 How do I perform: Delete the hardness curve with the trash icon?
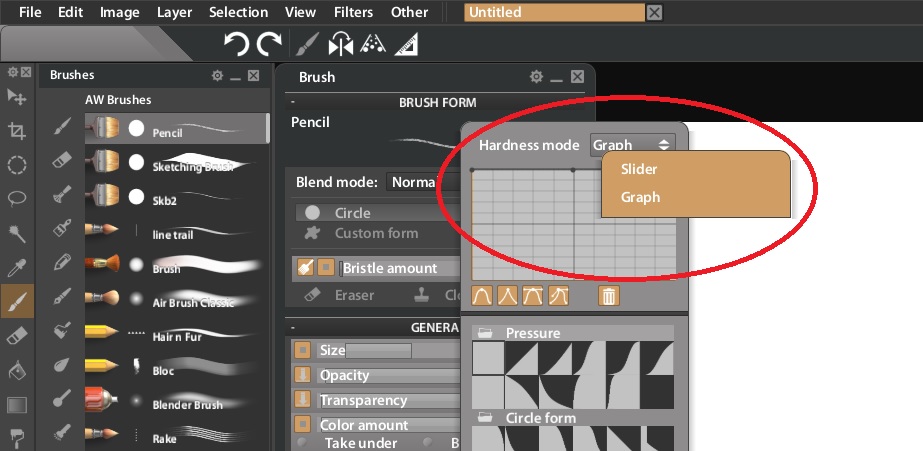coord(609,296)
